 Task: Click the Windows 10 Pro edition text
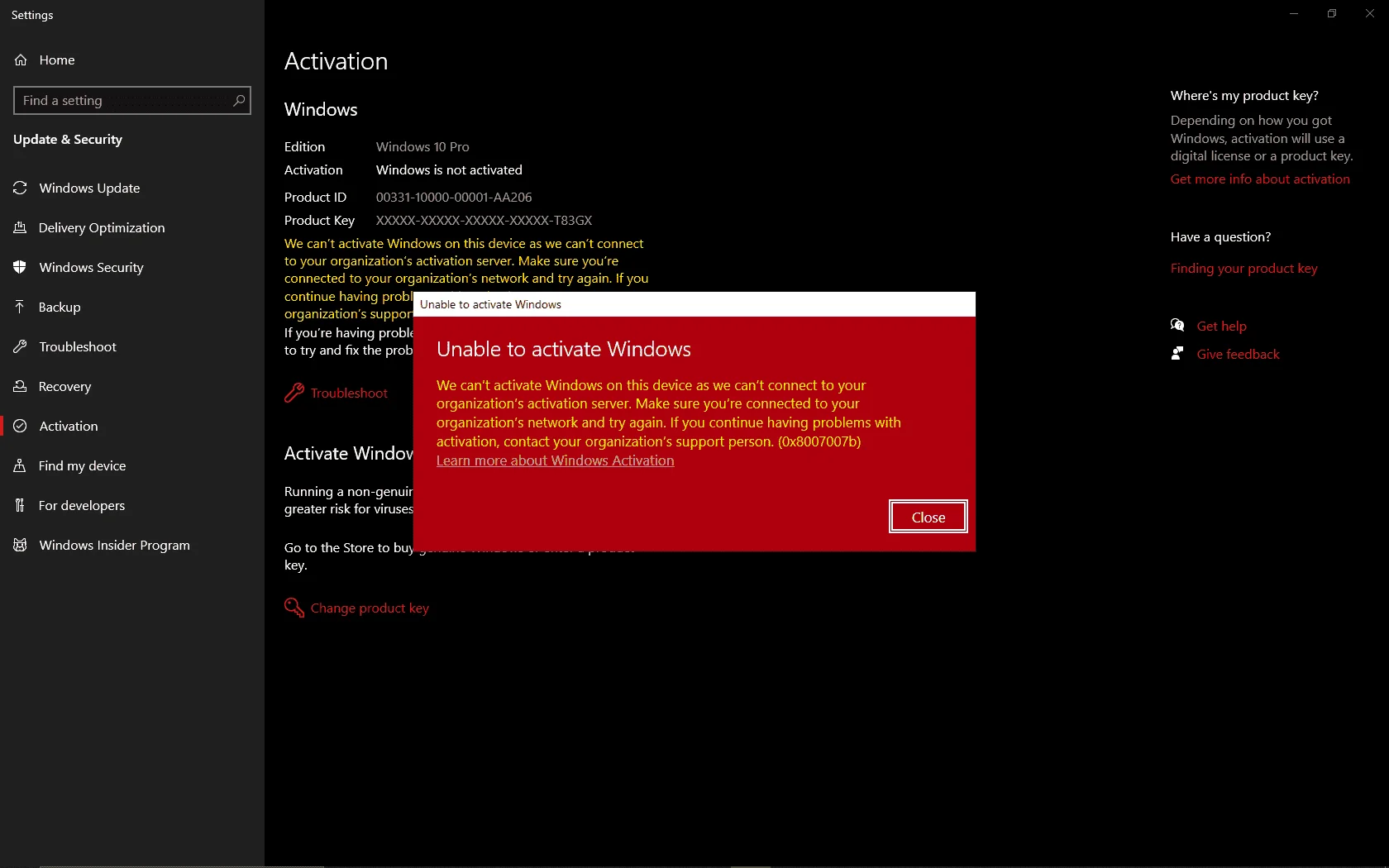[422, 147]
